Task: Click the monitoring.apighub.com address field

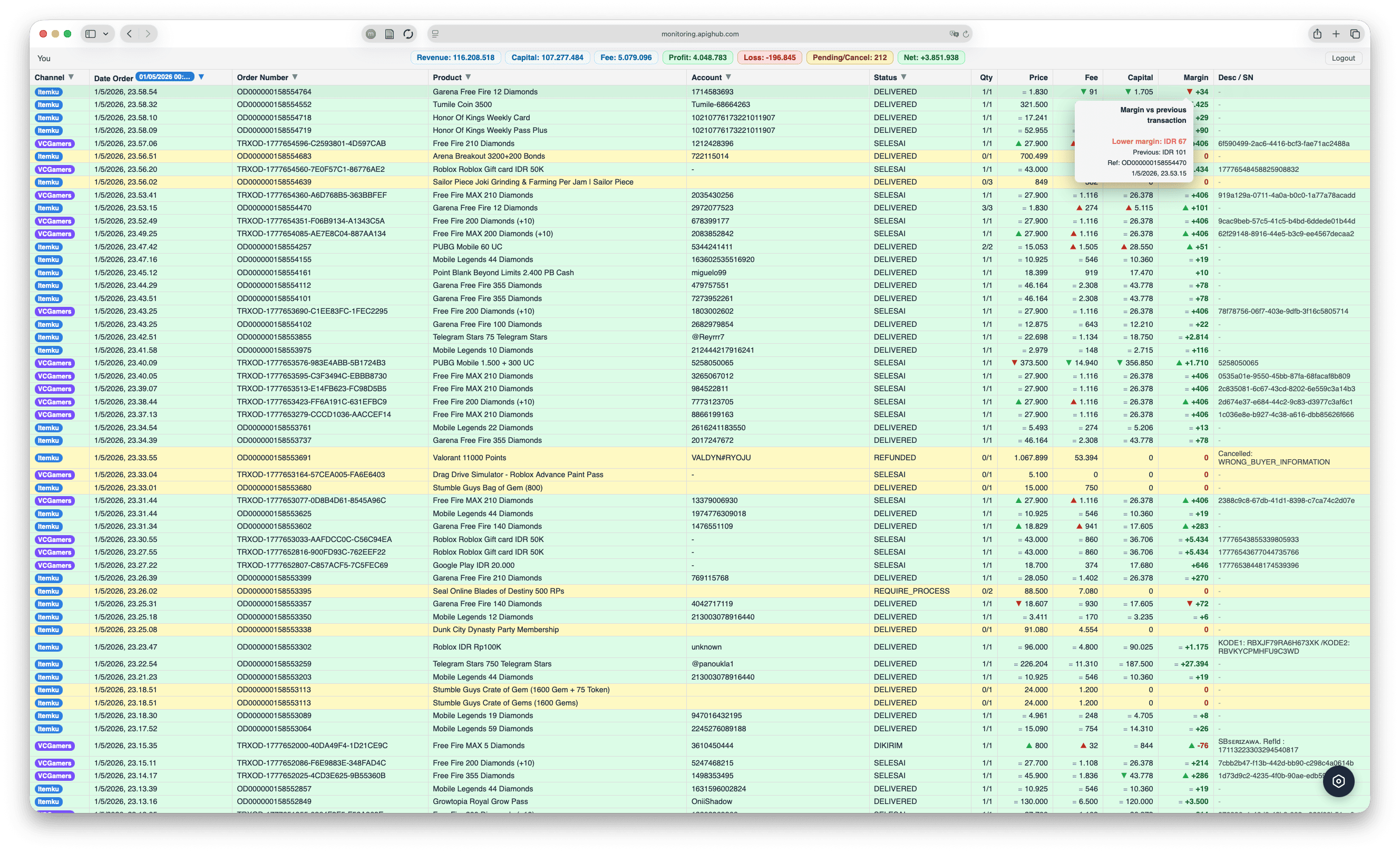Action: click(x=700, y=34)
